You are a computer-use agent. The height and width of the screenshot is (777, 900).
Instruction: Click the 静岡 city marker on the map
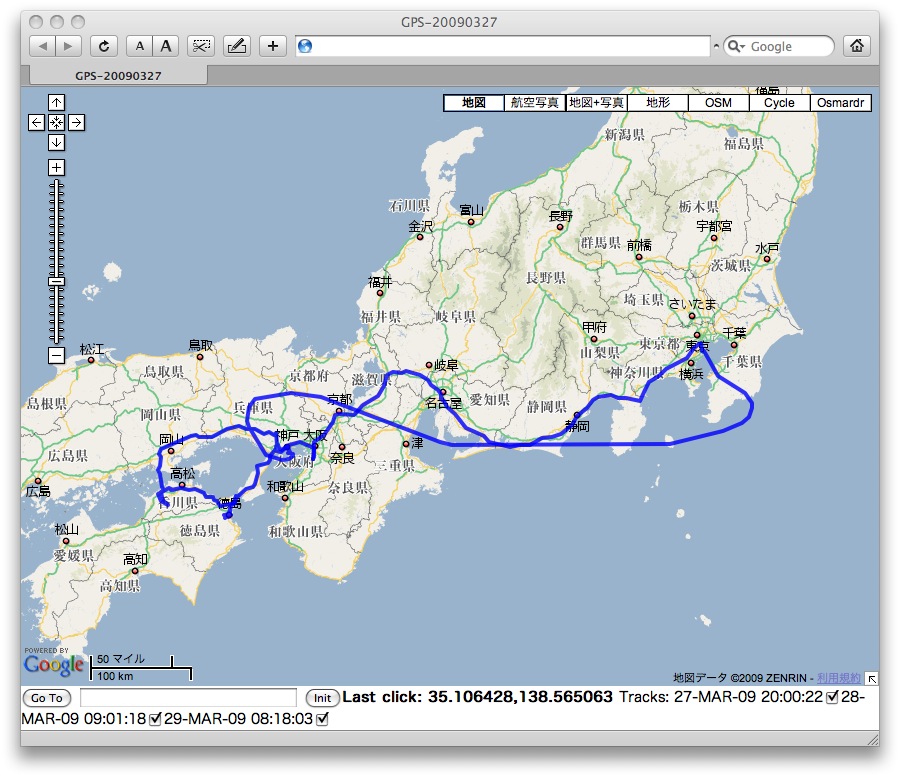click(577, 414)
